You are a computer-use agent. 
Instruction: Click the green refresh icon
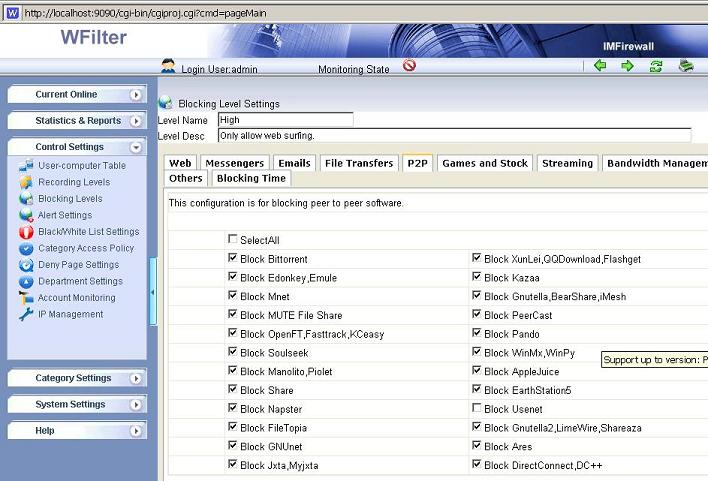tap(656, 66)
